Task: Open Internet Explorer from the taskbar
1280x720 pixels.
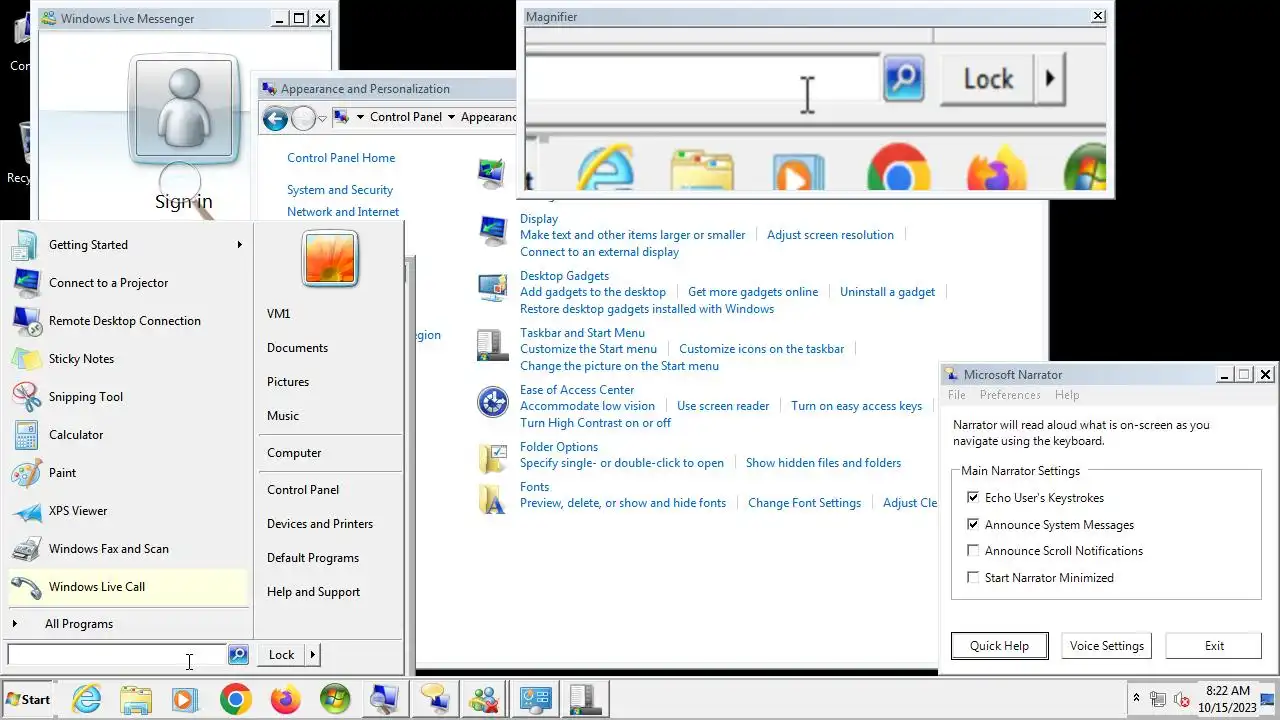Action: click(87, 699)
